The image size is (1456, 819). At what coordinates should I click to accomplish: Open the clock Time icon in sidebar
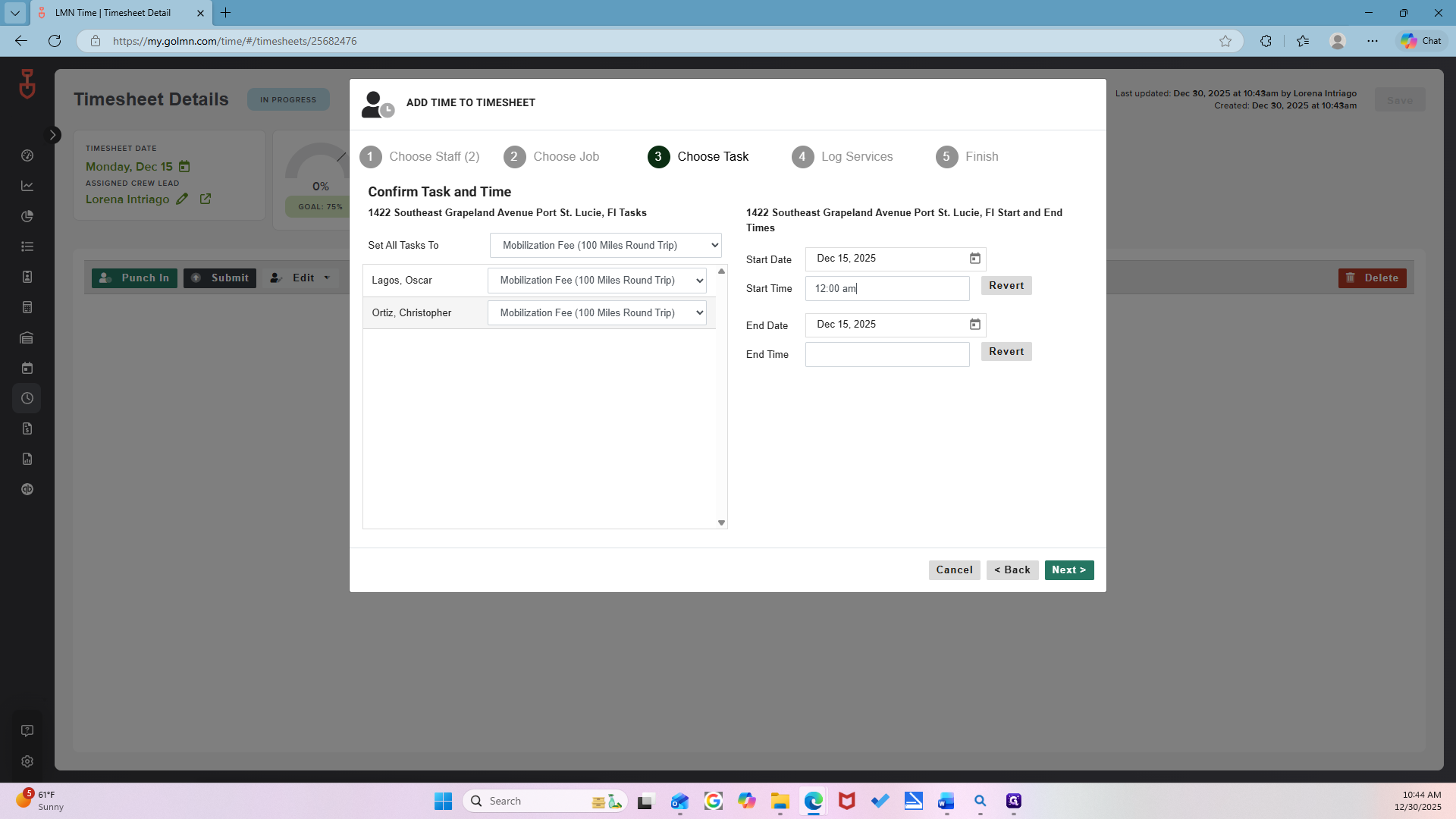[x=27, y=398]
